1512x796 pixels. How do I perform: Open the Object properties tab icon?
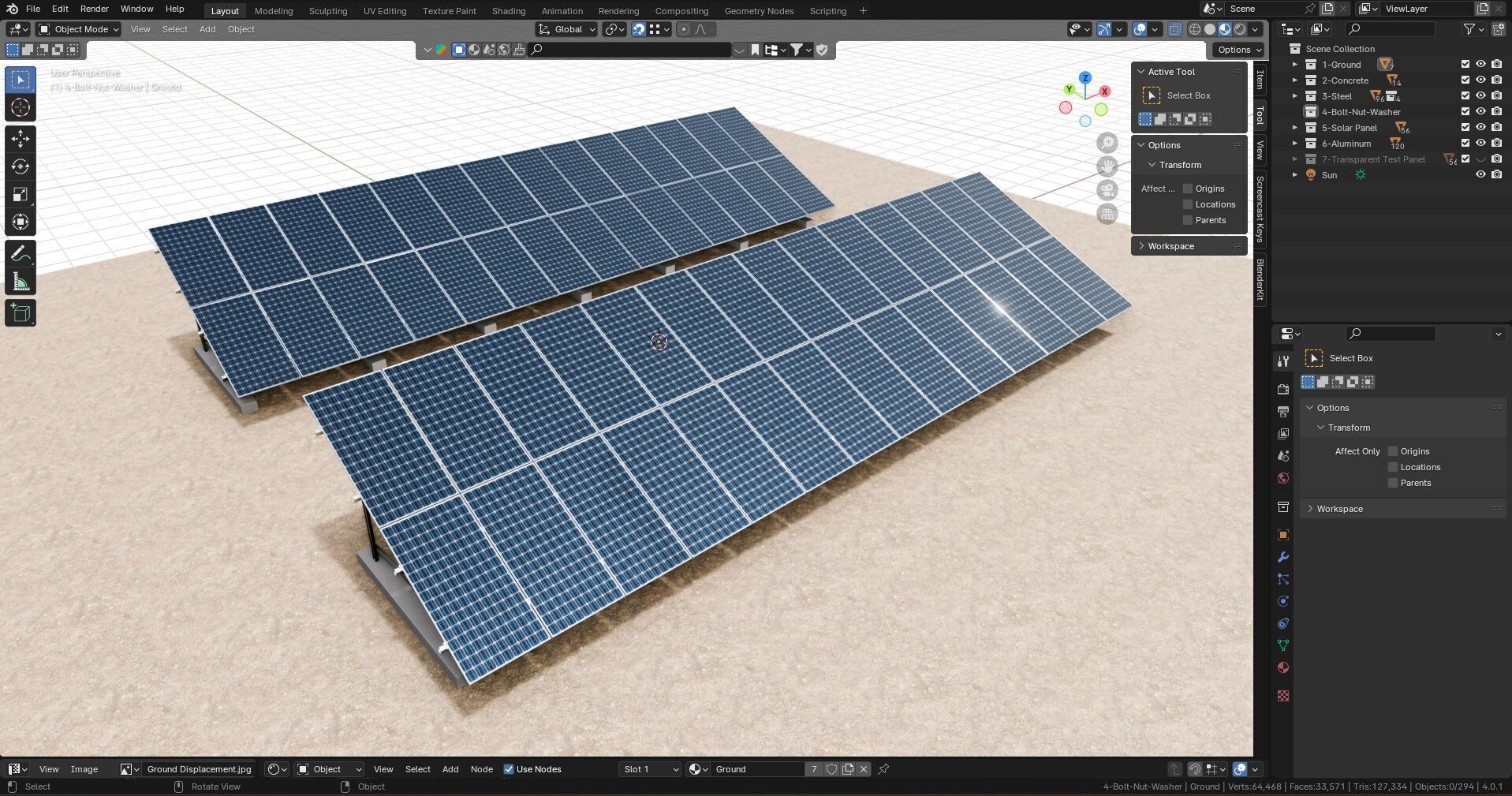(1283, 534)
